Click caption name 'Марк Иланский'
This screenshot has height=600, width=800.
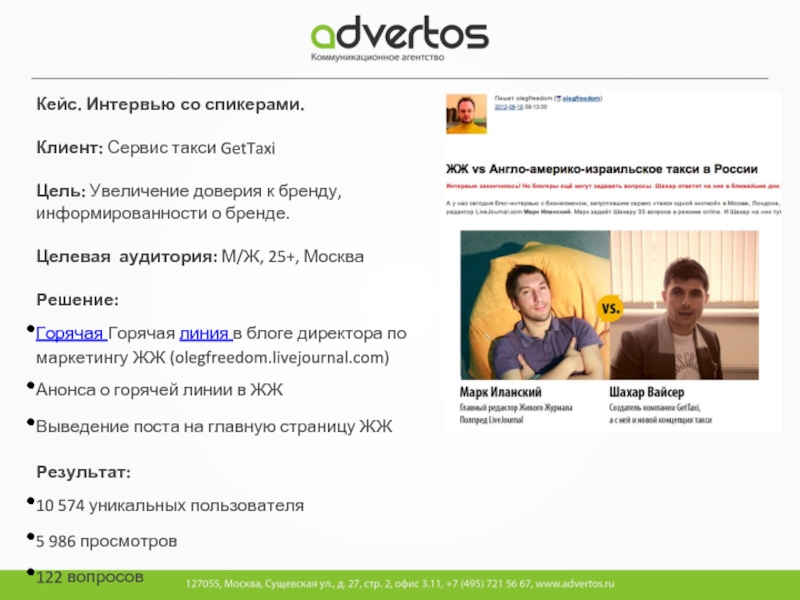tap(501, 392)
